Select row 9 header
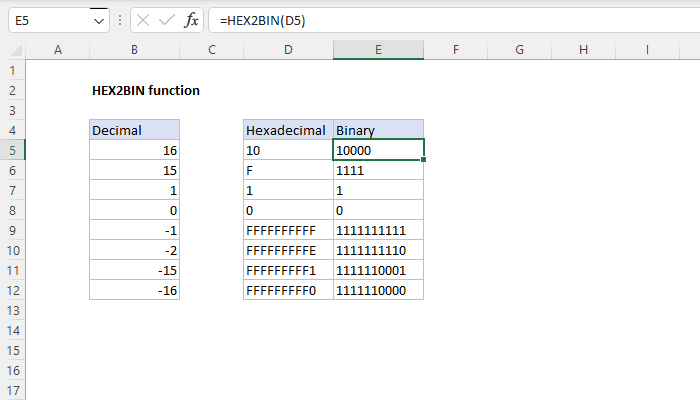This screenshot has height=400, width=700. pos(12,230)
